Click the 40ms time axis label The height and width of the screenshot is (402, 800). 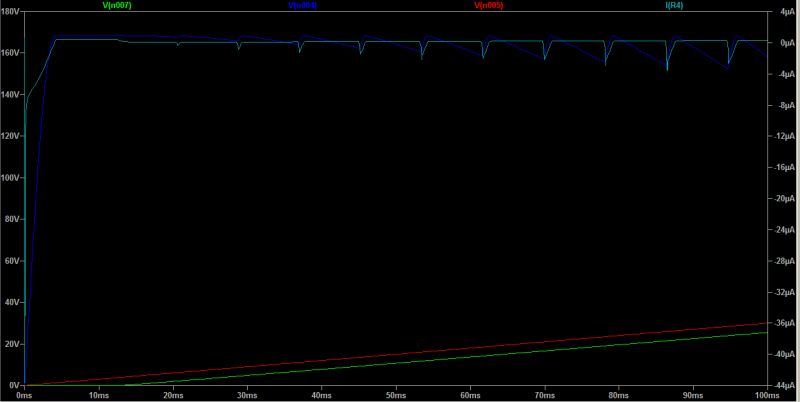pos(321,395)
